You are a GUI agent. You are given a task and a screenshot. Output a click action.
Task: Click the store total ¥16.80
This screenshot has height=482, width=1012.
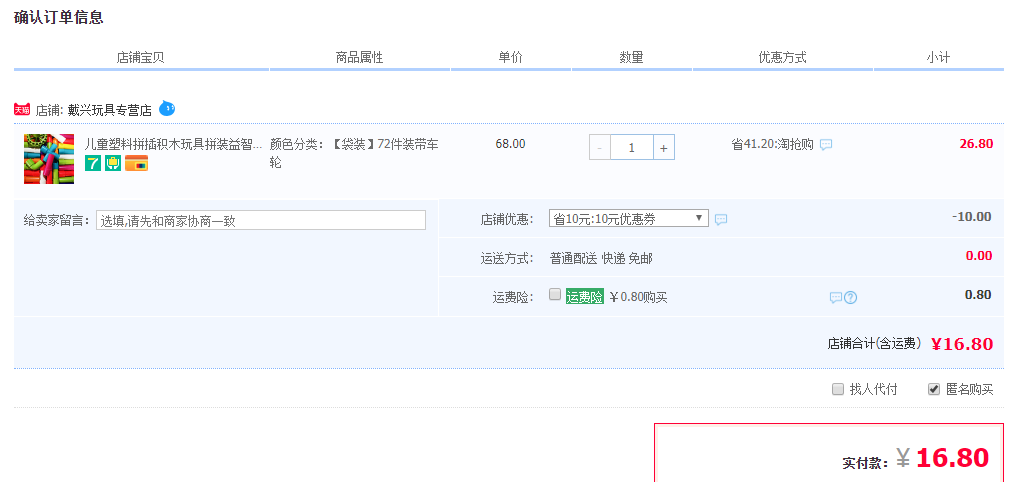click(962, 344)
